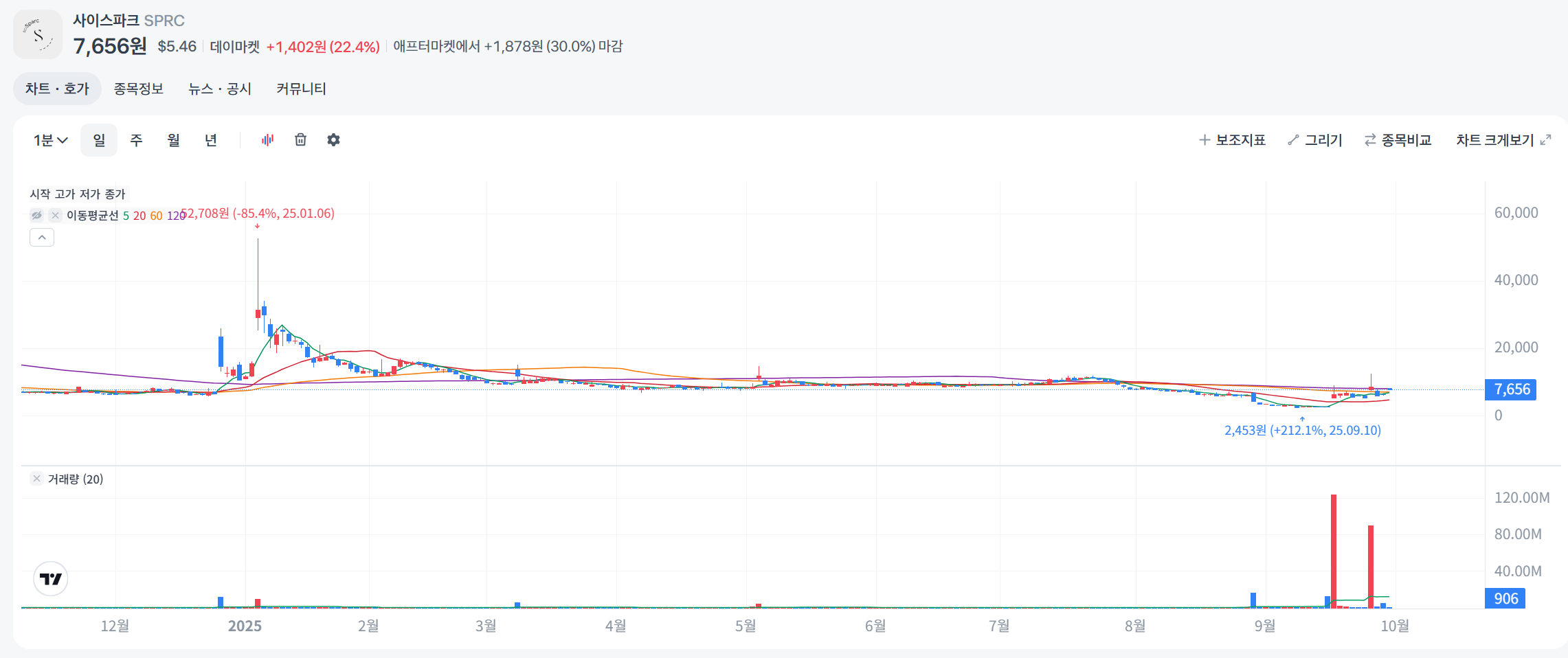Click the 5-day moving average color label

(126, 216)
